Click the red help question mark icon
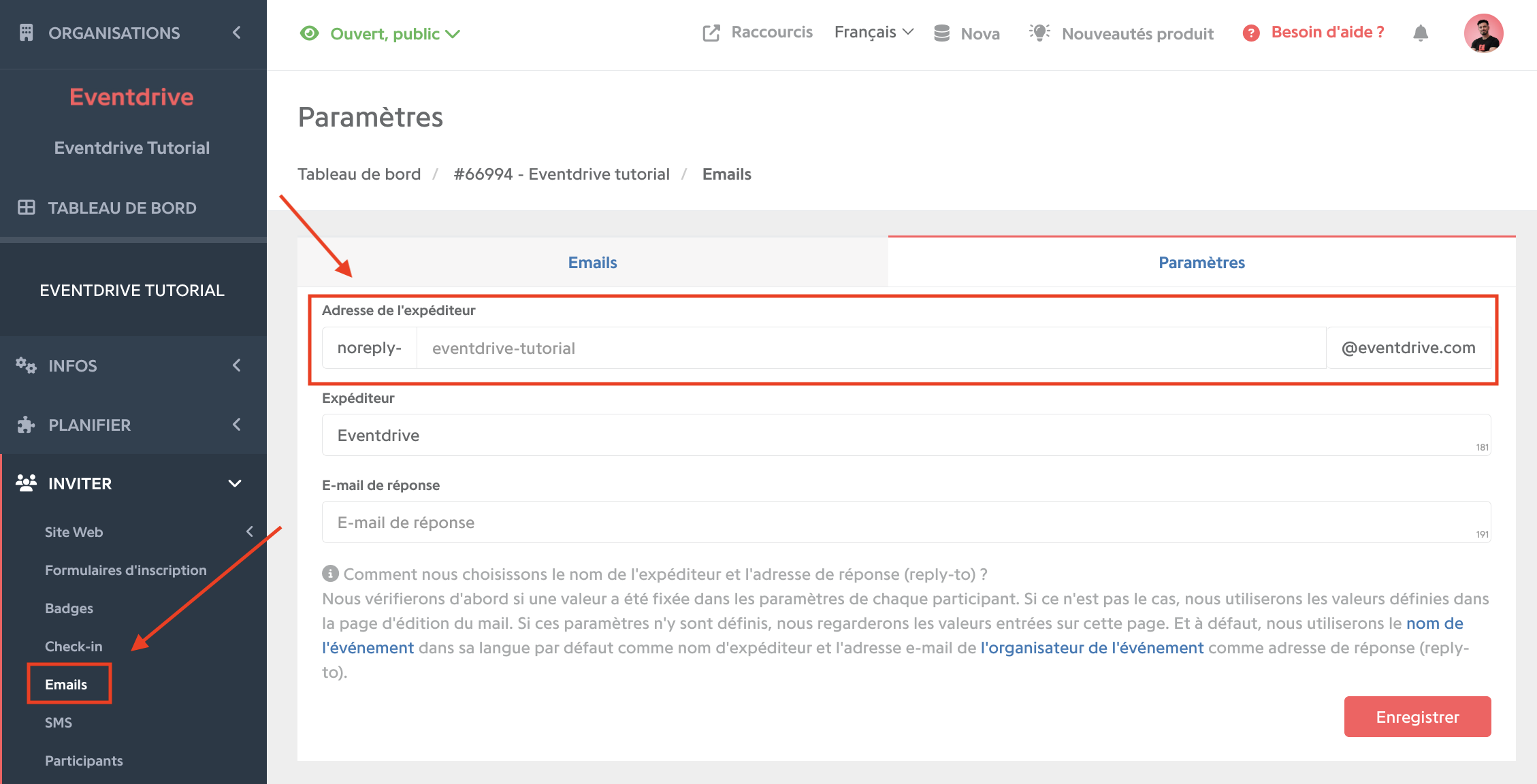1537x784 pixels. coord(1251,33)
